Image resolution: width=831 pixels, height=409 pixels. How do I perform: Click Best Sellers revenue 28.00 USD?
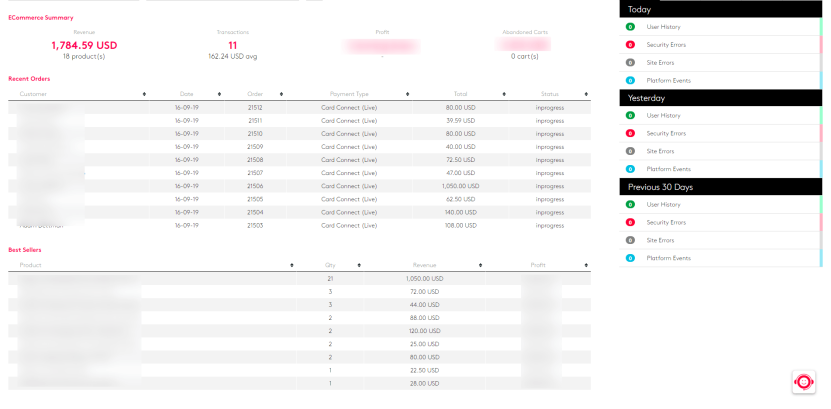[424, 384]
